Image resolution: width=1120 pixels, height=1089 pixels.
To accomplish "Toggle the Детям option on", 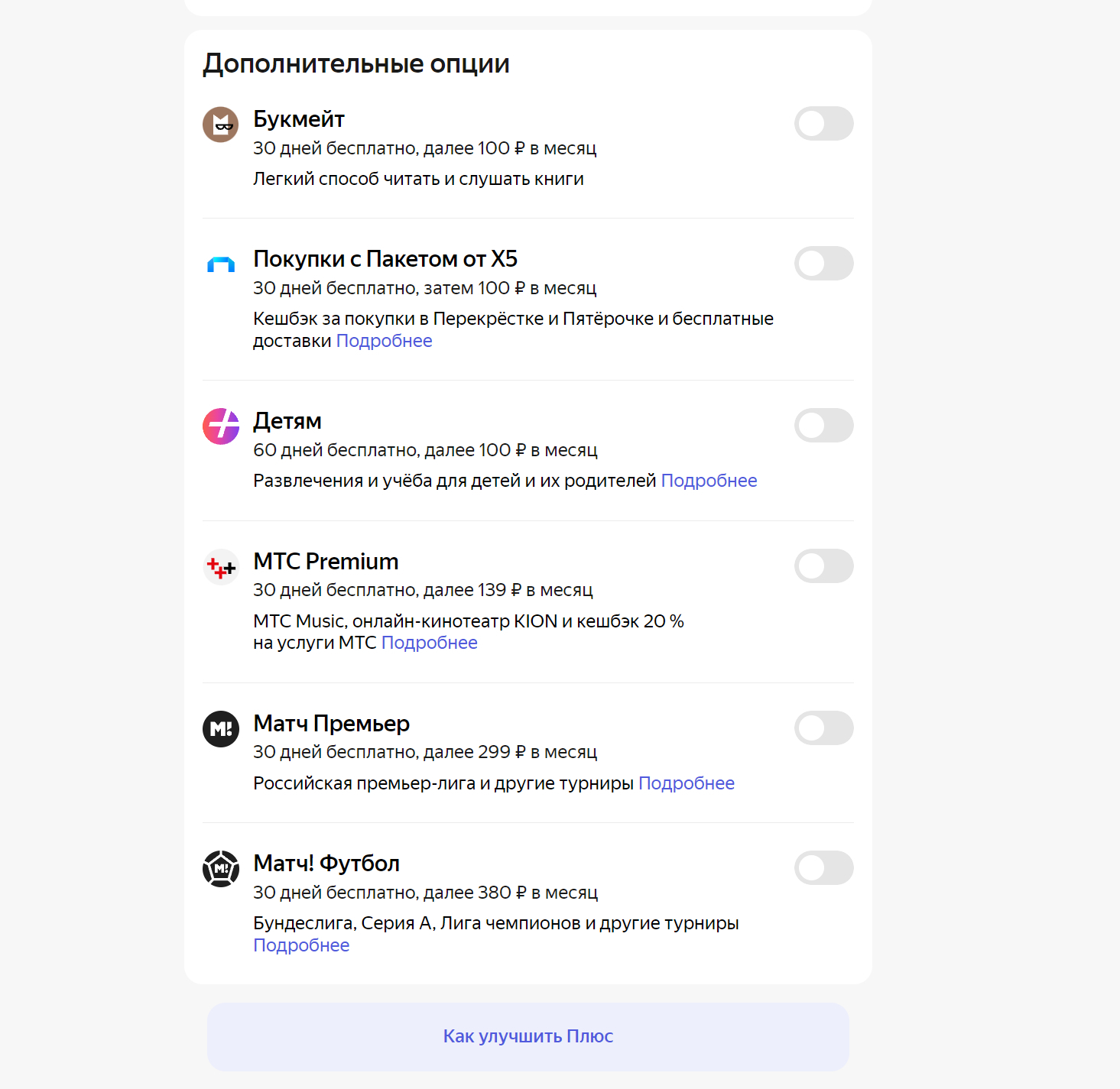I will pyautogui.click(x=824, y=426).
